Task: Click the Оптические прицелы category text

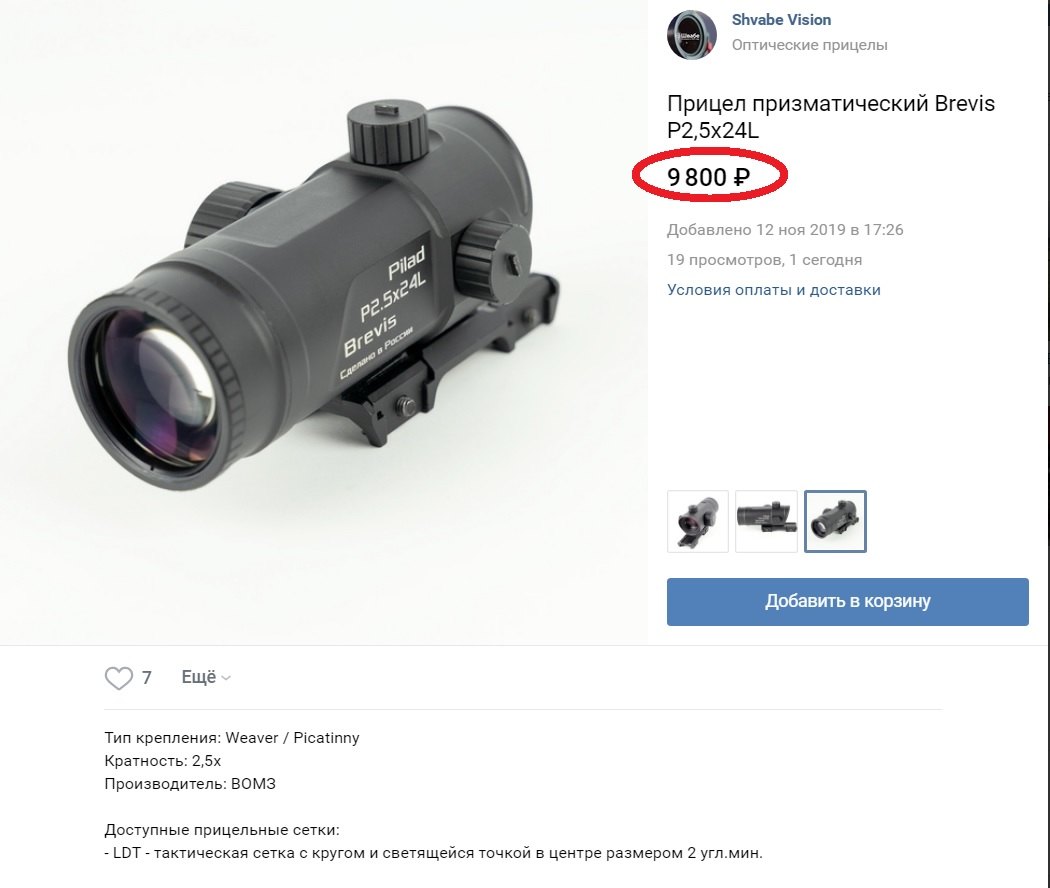Action: tap(809, 45)
